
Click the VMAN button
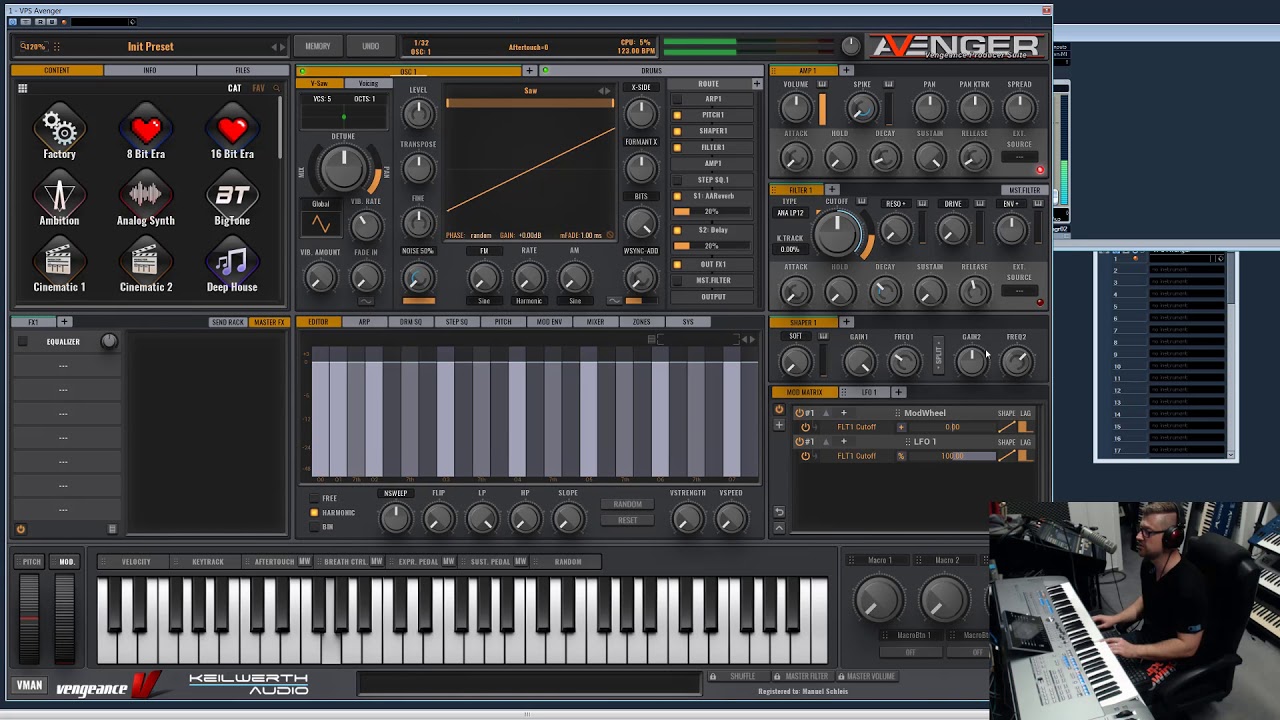[29, 685]
